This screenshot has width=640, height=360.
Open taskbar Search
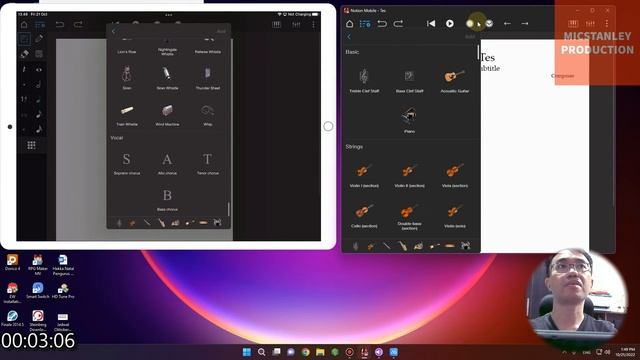(x=262, y=352)
